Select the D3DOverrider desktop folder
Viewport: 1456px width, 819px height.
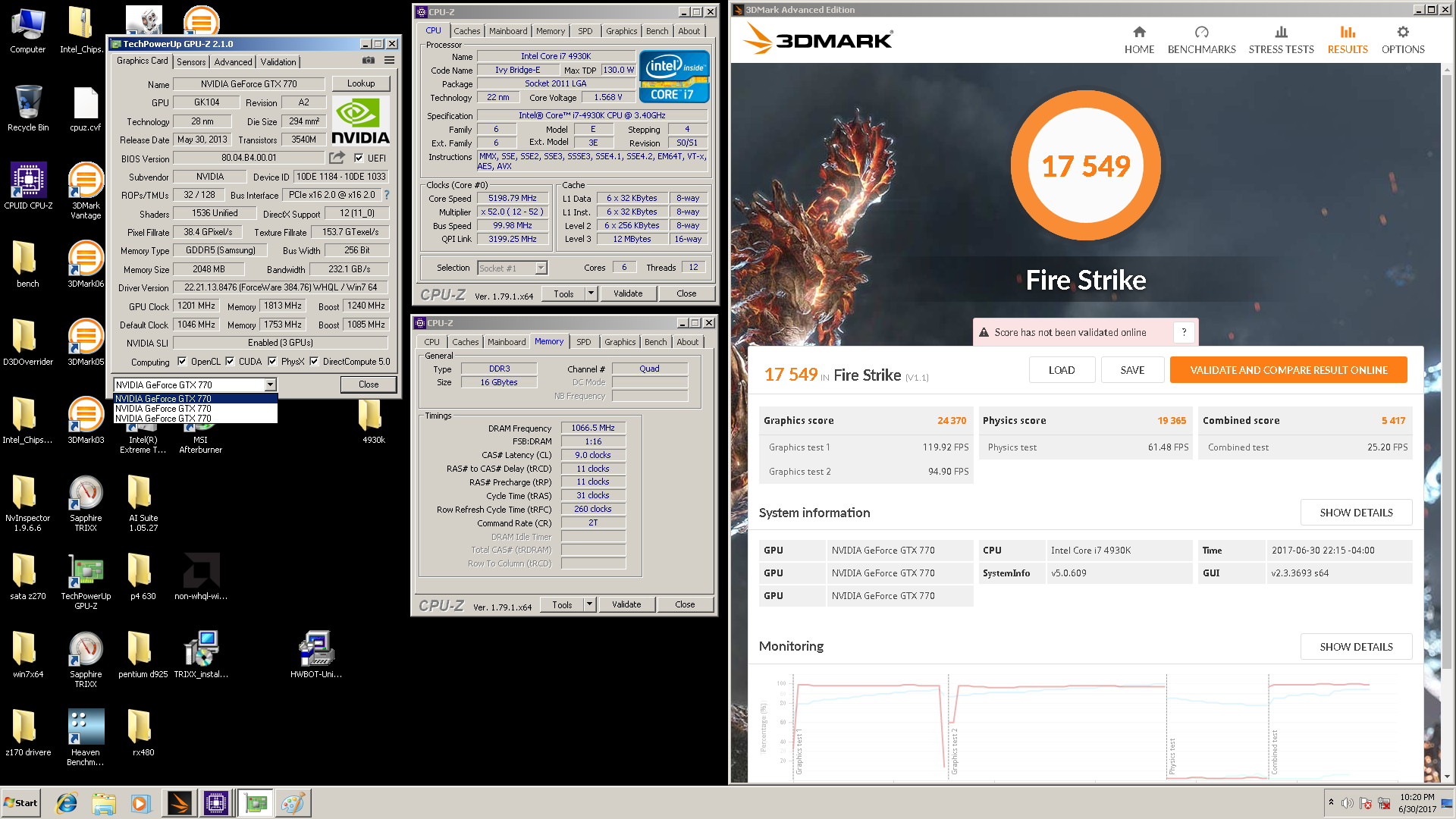coord(28,343)
